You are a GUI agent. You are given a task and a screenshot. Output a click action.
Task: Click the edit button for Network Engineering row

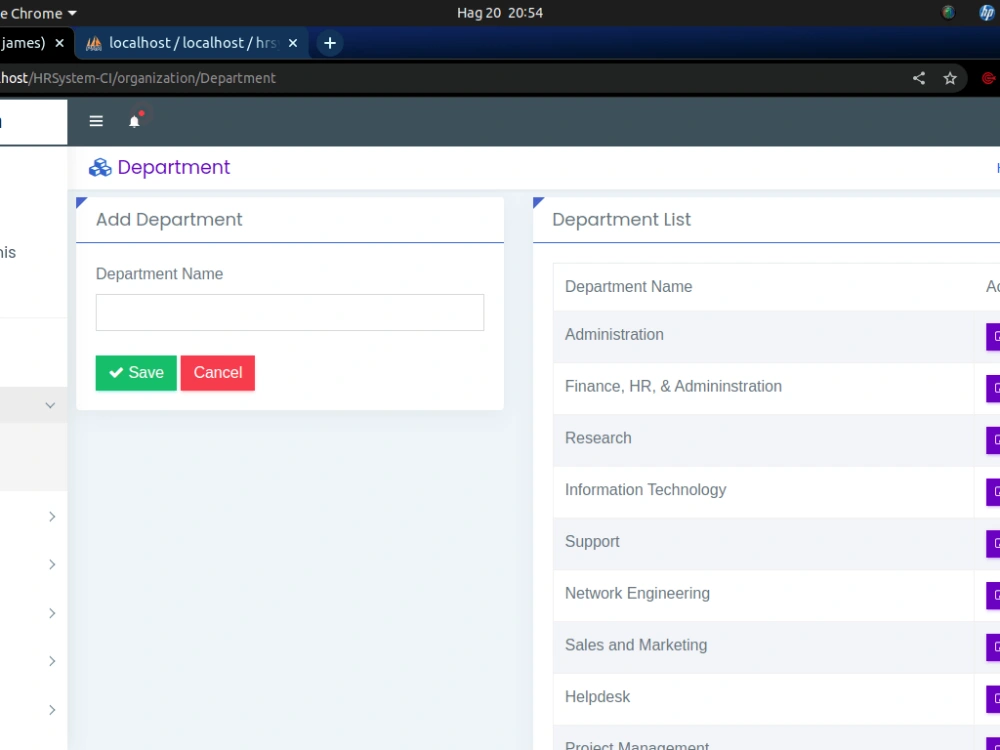coord(994,595)
